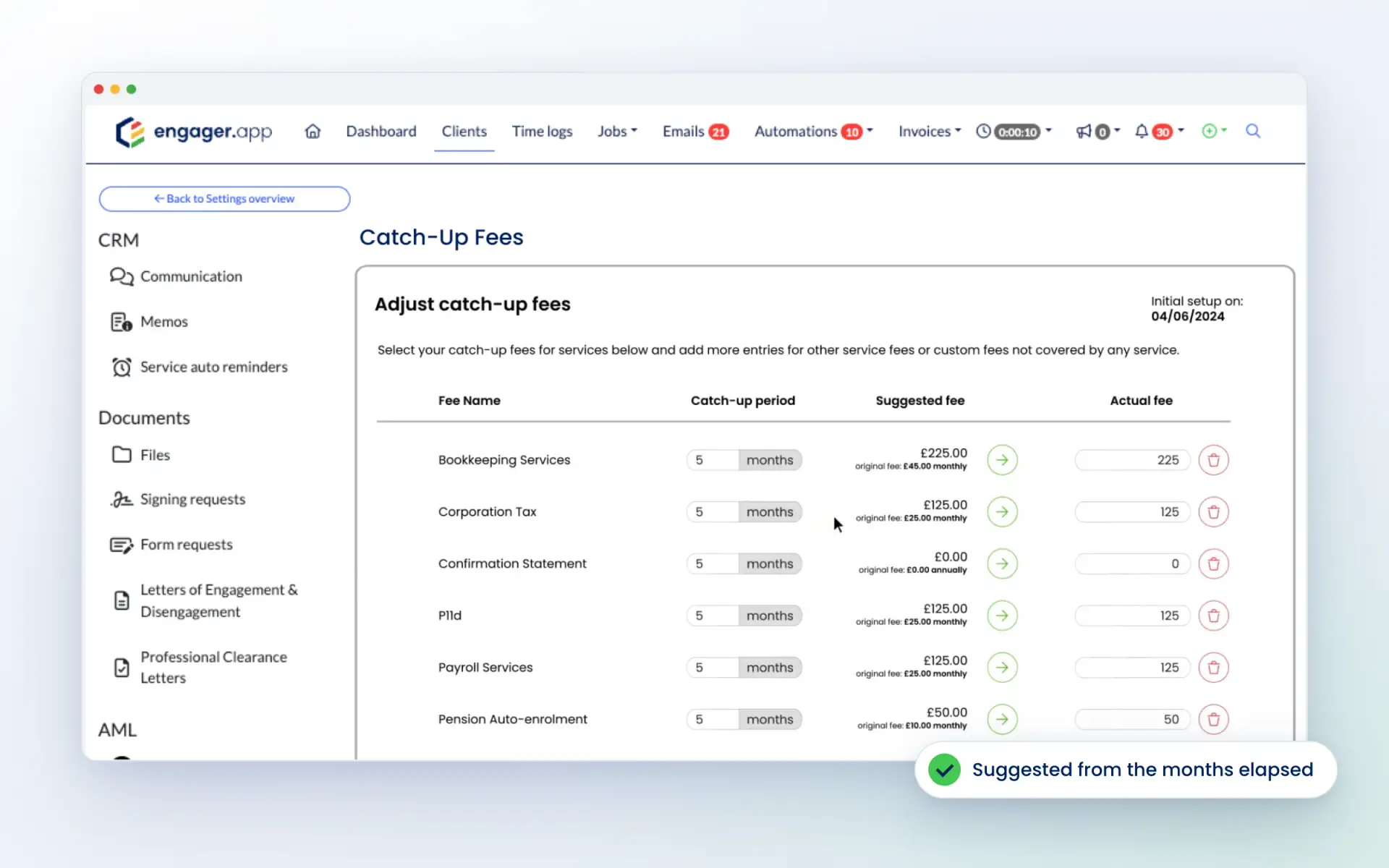Open Letters of Engagement & Disengagement
Image resolution: width=1389 pixels, height=868 pixels.
pyautogui.click(x=206, y=600)
